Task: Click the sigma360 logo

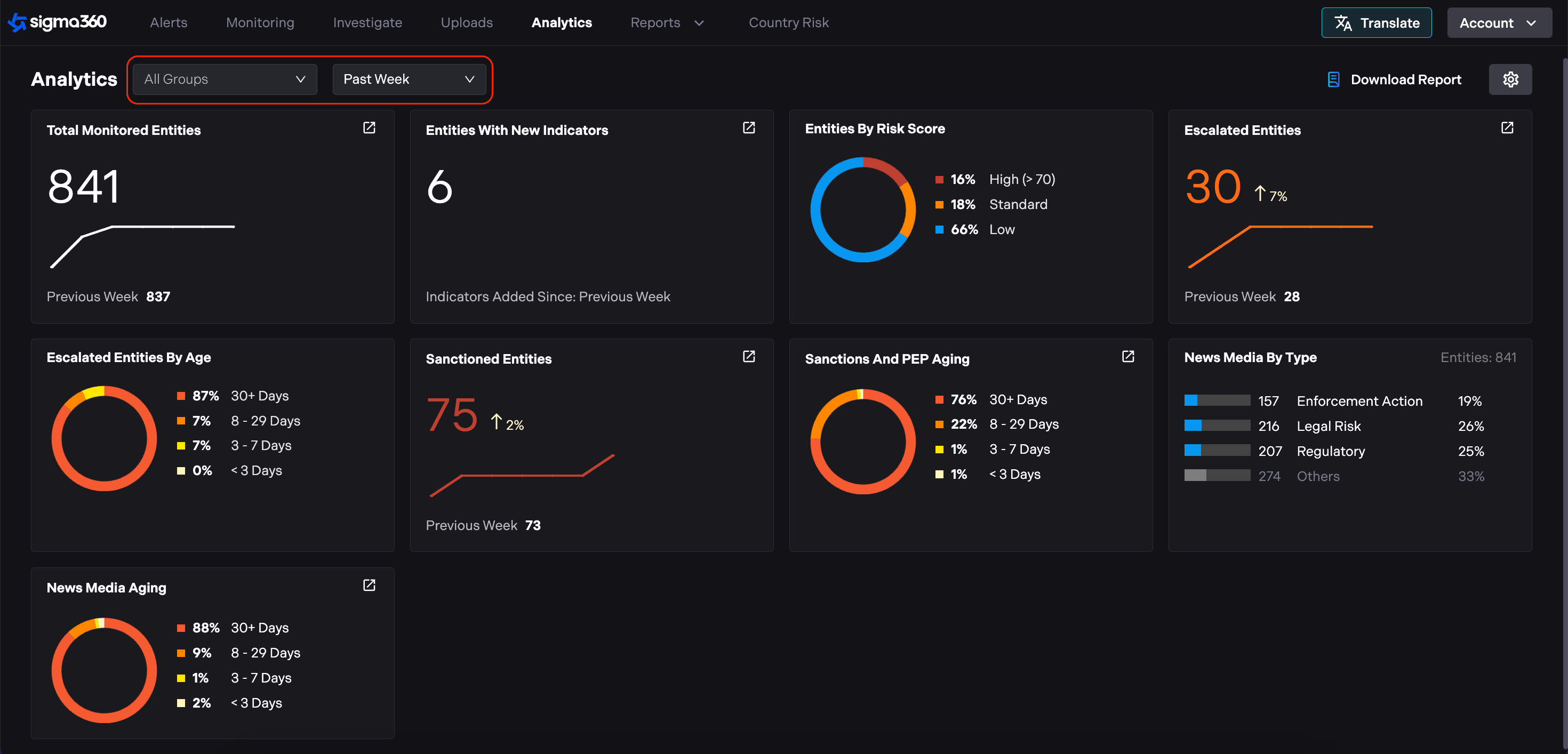Action: (x=57, y=22)
